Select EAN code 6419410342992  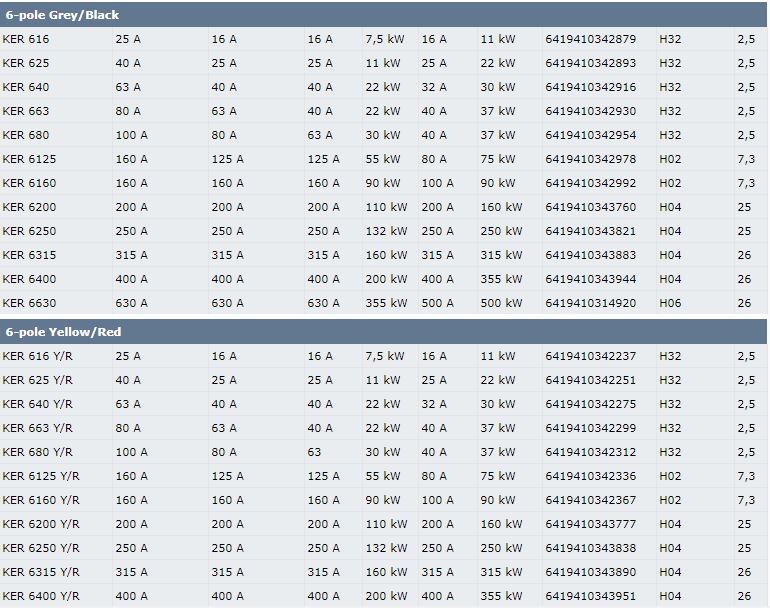[590, 183]
